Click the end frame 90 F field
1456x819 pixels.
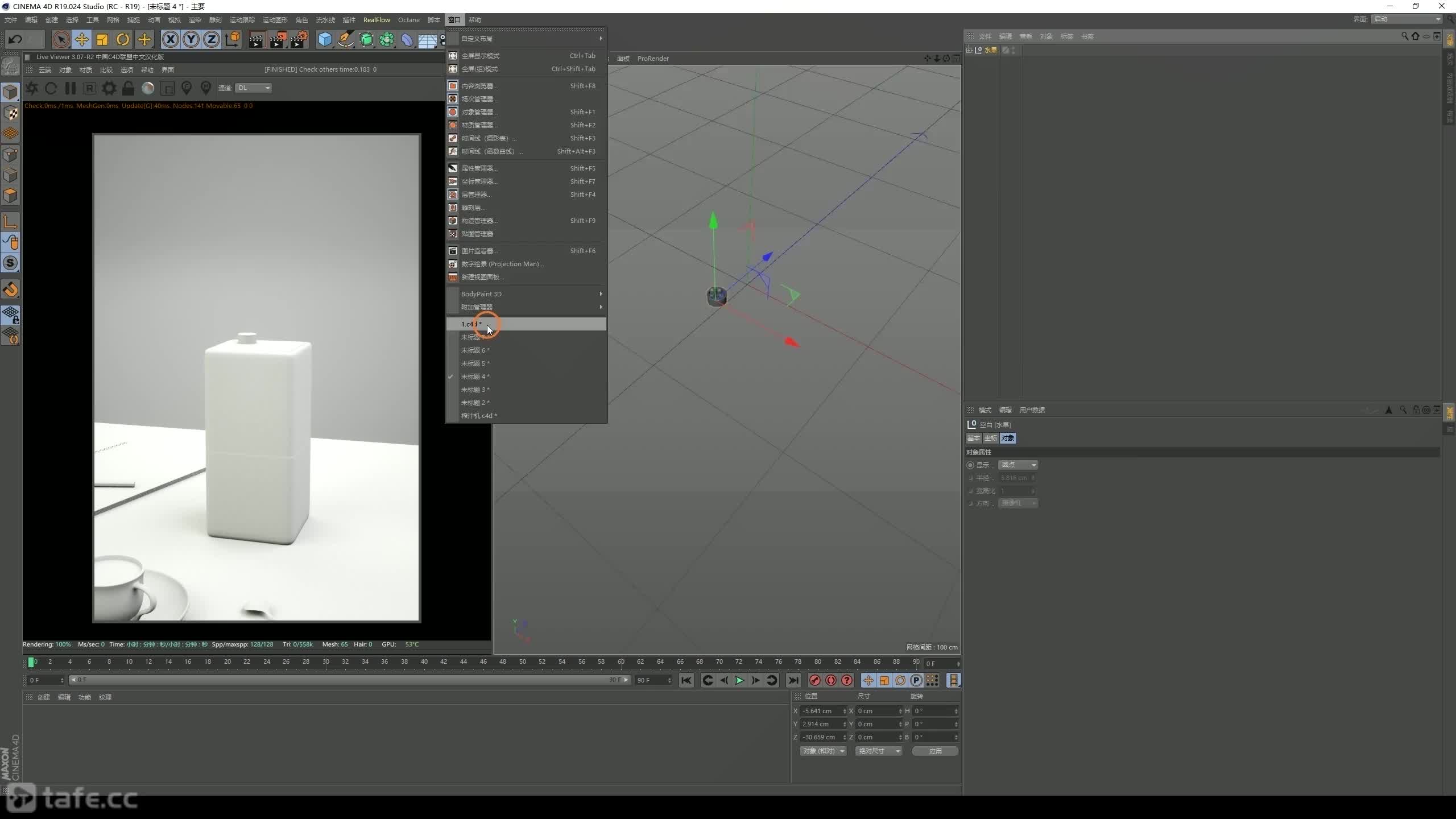pyautogui.click(x=653, y=680)
